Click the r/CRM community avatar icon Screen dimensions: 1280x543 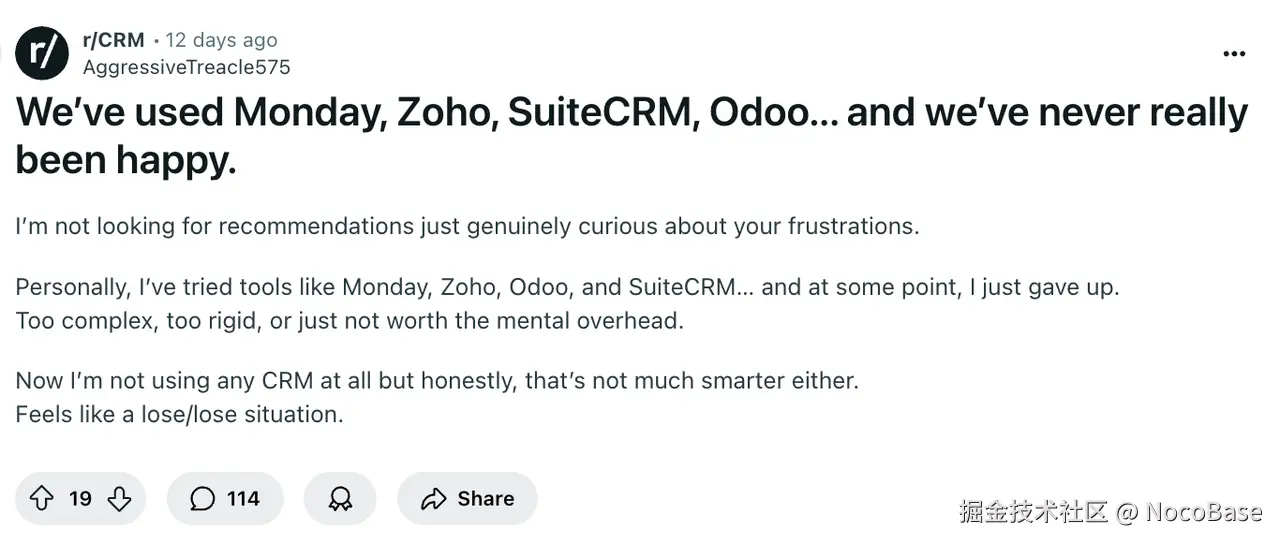[x=42, y=53]
